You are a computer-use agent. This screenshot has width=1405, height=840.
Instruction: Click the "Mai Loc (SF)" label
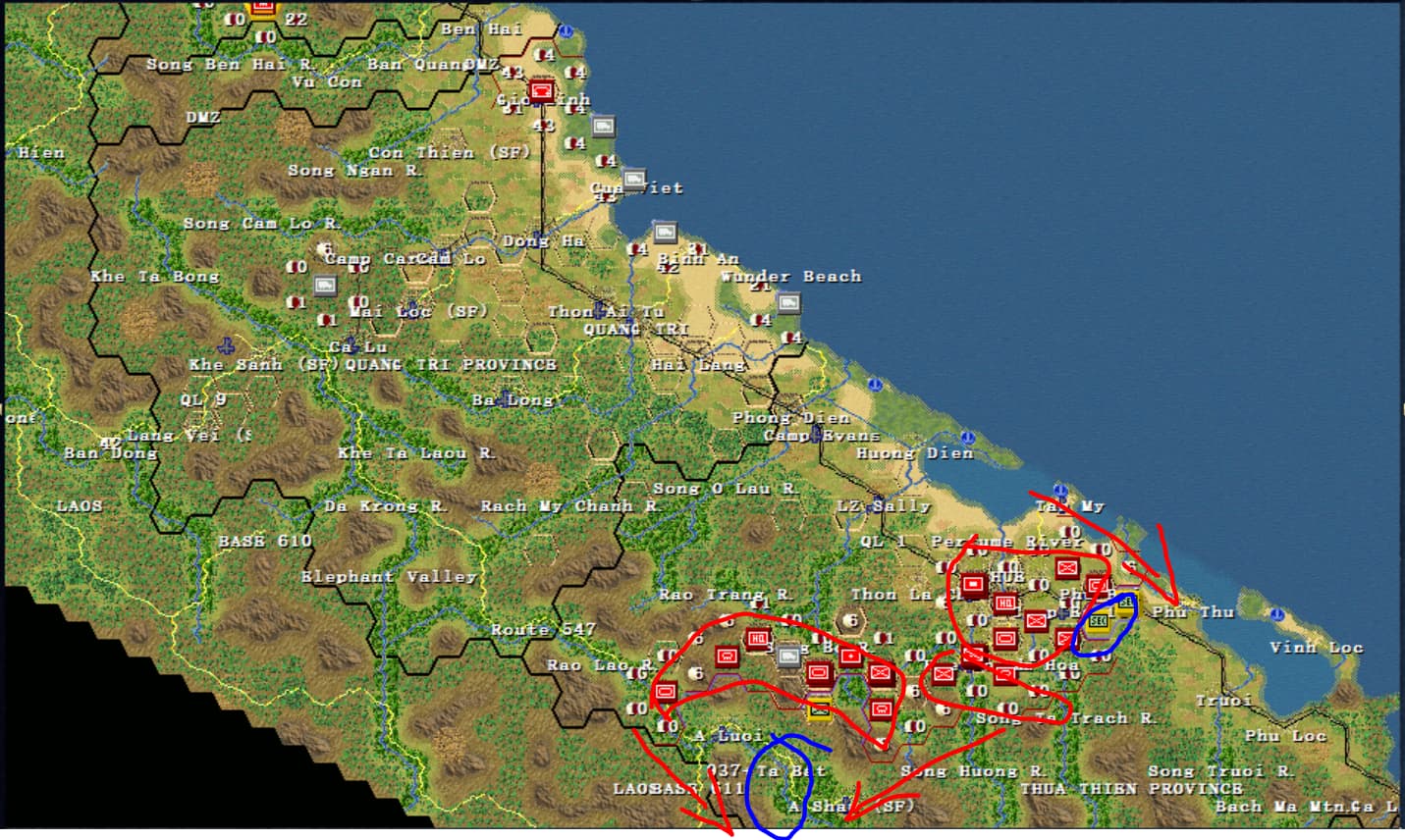click(419, 311)
